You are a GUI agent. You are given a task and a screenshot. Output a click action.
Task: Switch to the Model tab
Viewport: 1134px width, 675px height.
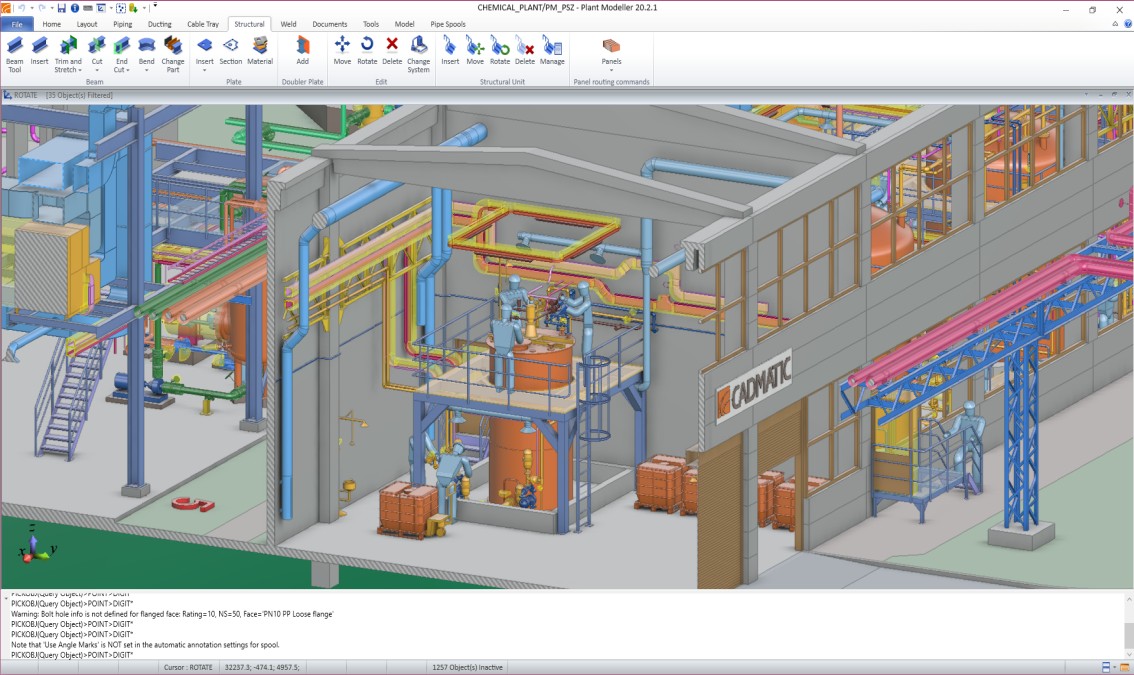(404, 24)
